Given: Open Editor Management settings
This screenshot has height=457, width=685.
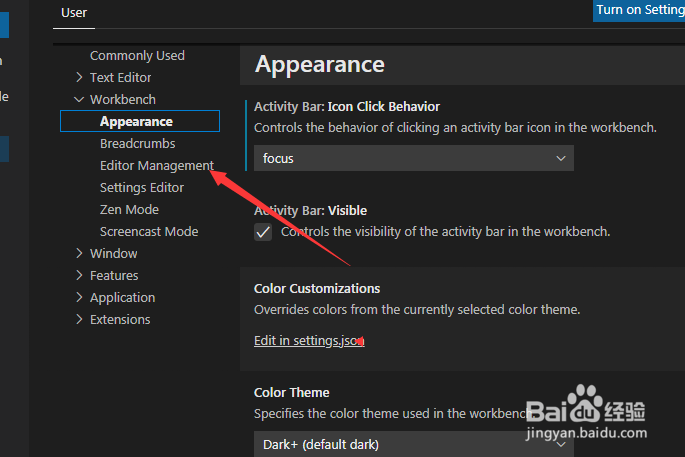Looking at the screenshot, I should coord(156,165).
